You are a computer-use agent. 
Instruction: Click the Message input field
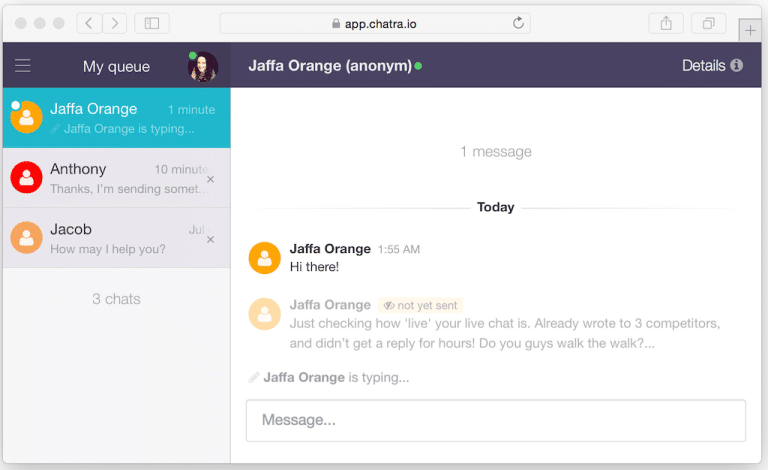click(496, 421)
